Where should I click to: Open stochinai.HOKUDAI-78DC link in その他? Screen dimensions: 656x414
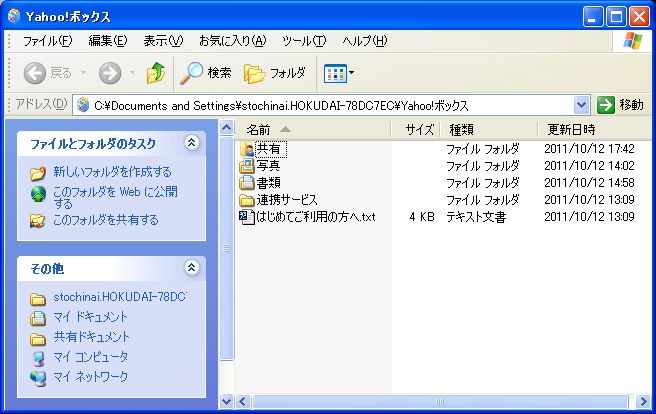click(119, 297)
